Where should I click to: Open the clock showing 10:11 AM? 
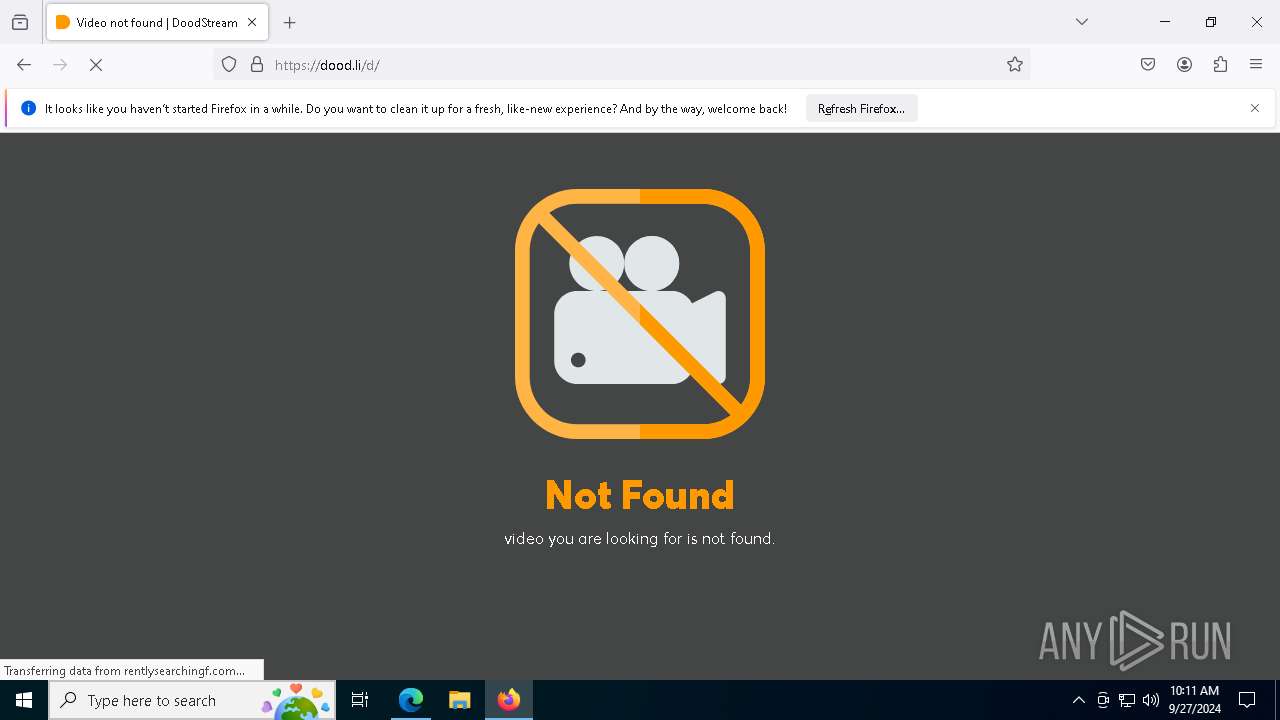coord(1195,700)
